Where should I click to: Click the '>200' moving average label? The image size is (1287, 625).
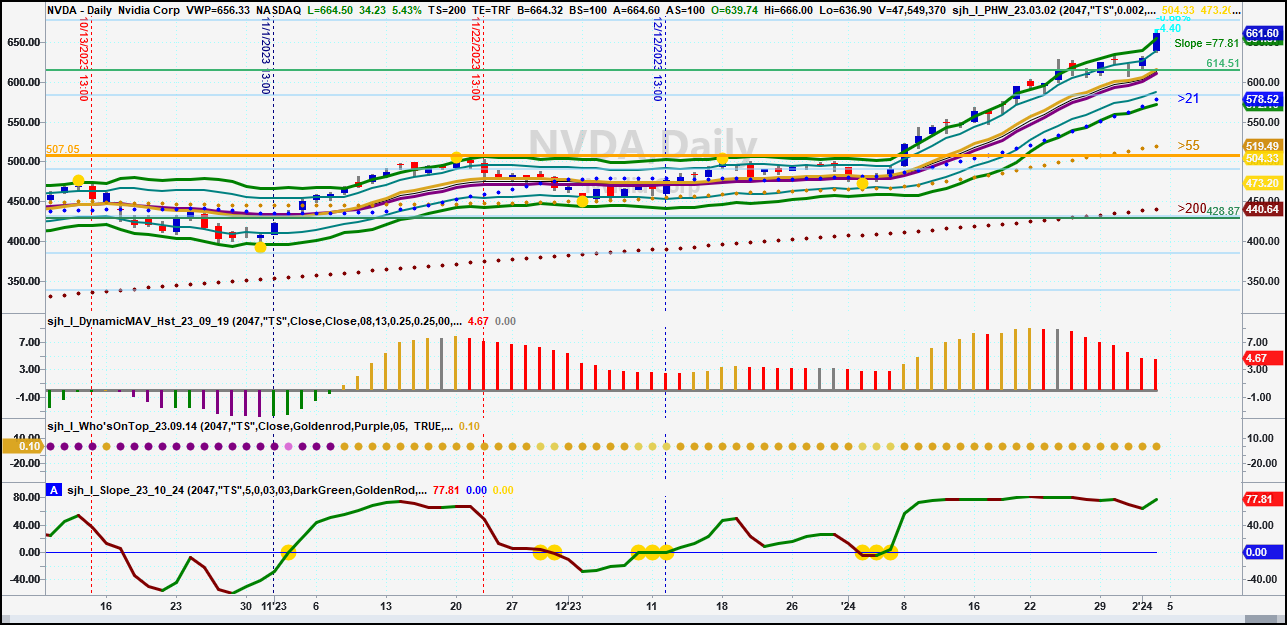tap(1192, 208)
